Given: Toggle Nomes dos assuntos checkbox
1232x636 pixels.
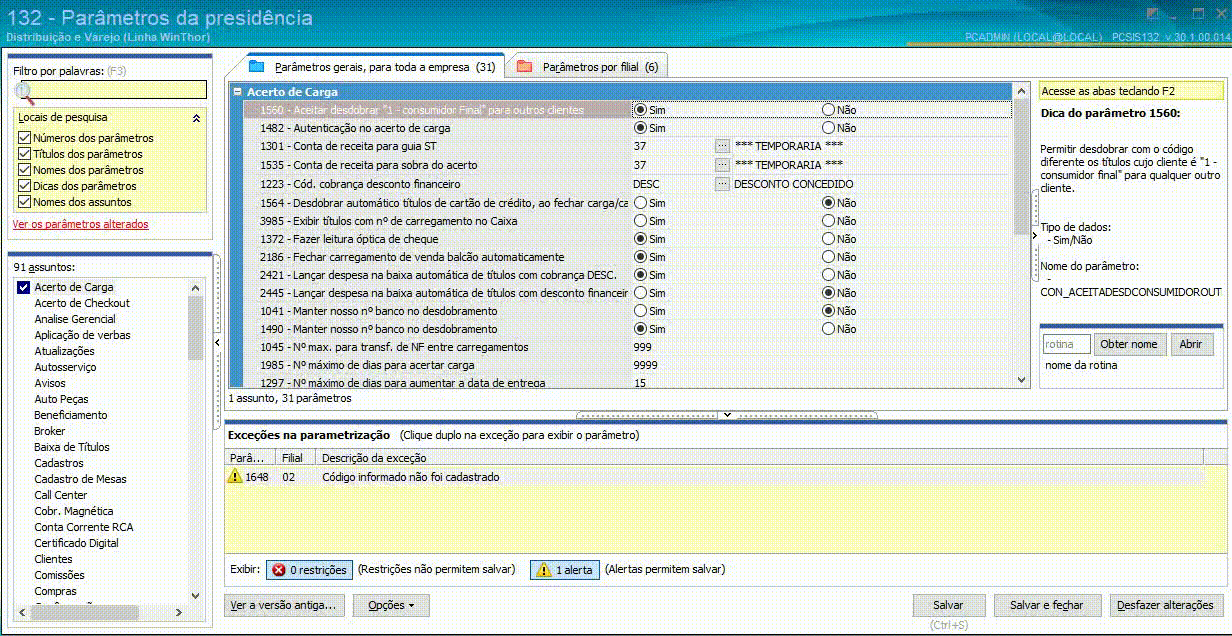Looking at the screenshot, I should click(x=24, y=202).
